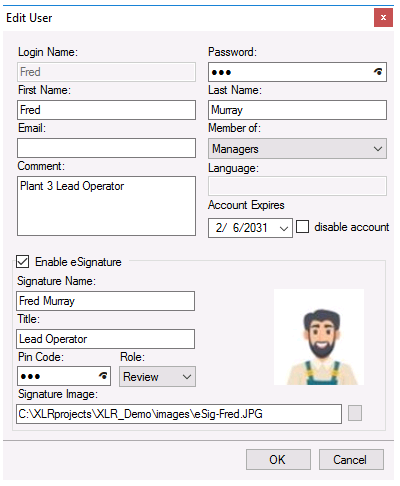Screen dimensions: 400x486
Task: Click the Cancel button
Action: click(x=351, y=459)
